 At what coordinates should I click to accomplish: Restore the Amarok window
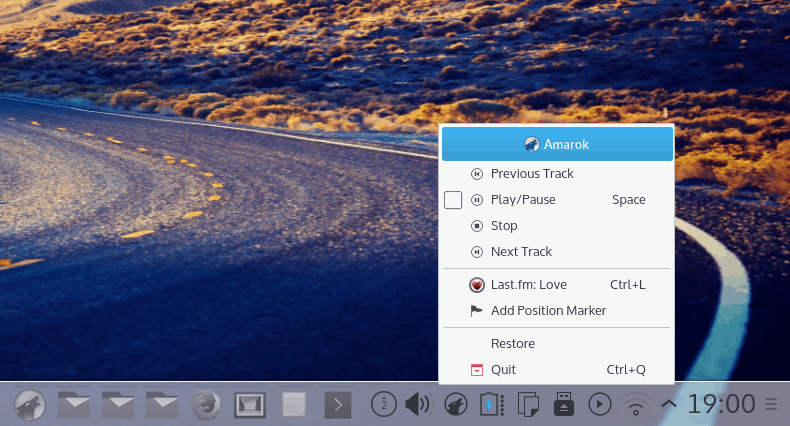[x=557, y=344]
